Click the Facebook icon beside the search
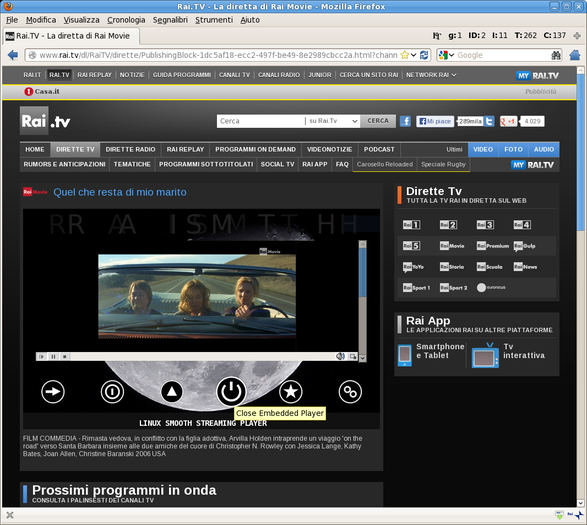Viewport: 587px width, 525px height. (x=405, y=121)
